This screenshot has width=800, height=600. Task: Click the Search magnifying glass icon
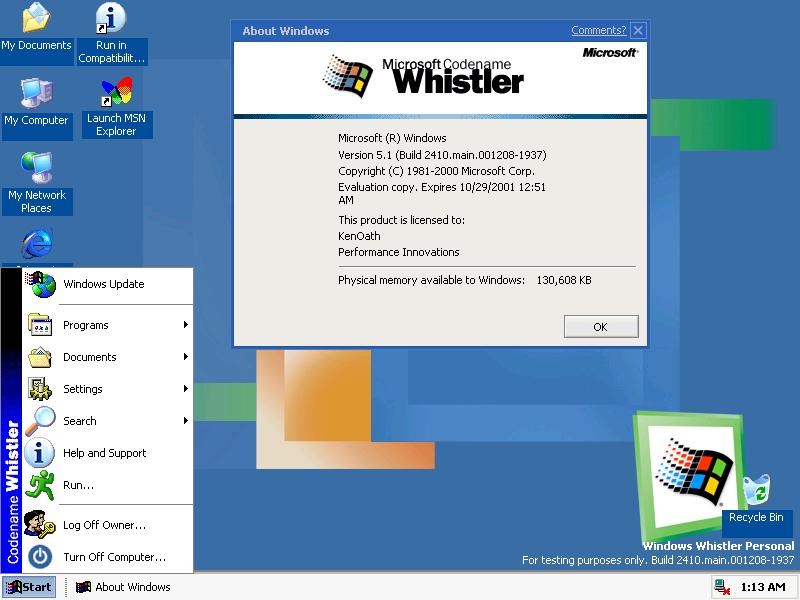point(40,421)
